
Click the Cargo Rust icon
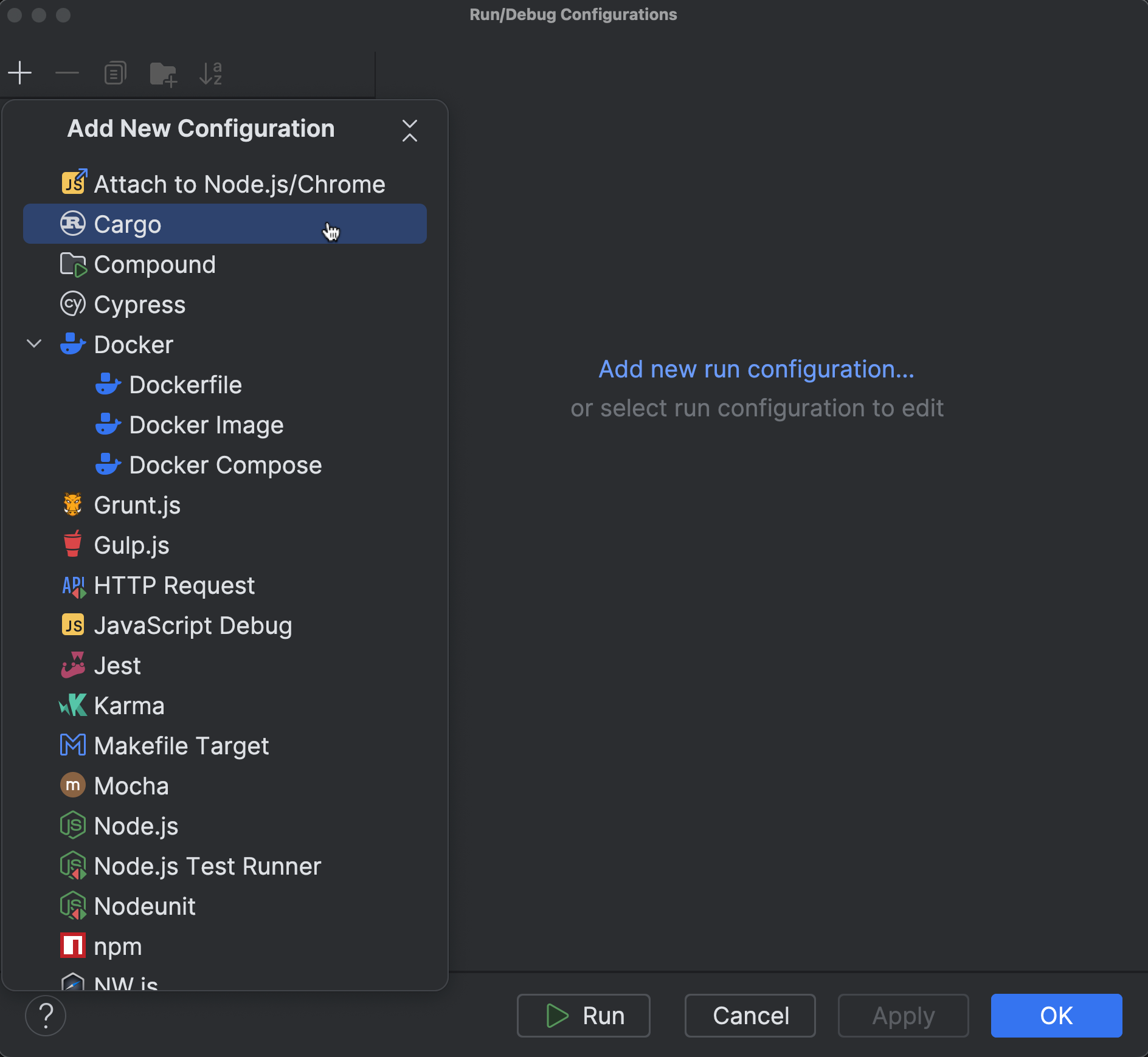point(72,224)
